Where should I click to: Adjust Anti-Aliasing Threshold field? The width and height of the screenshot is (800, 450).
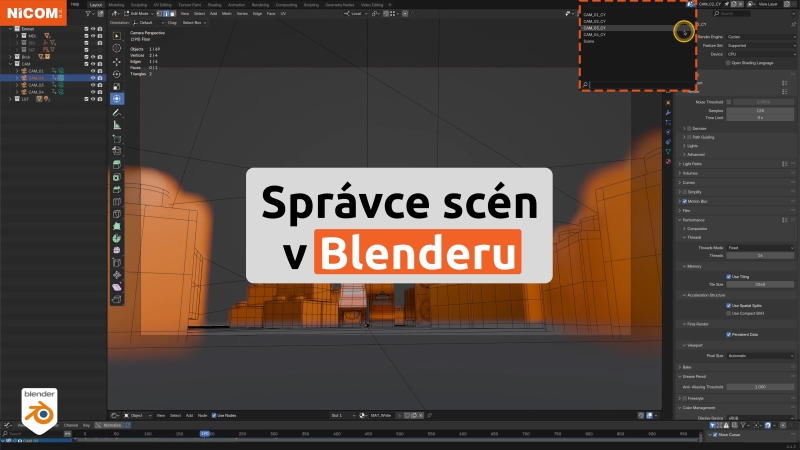pyautogui.click(x=761, y=387)
